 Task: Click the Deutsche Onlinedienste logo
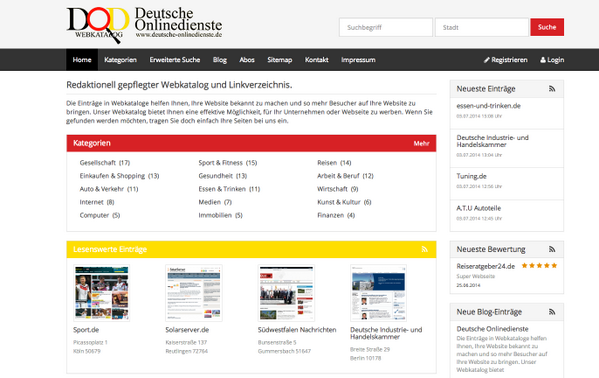(x=144, y=24)
